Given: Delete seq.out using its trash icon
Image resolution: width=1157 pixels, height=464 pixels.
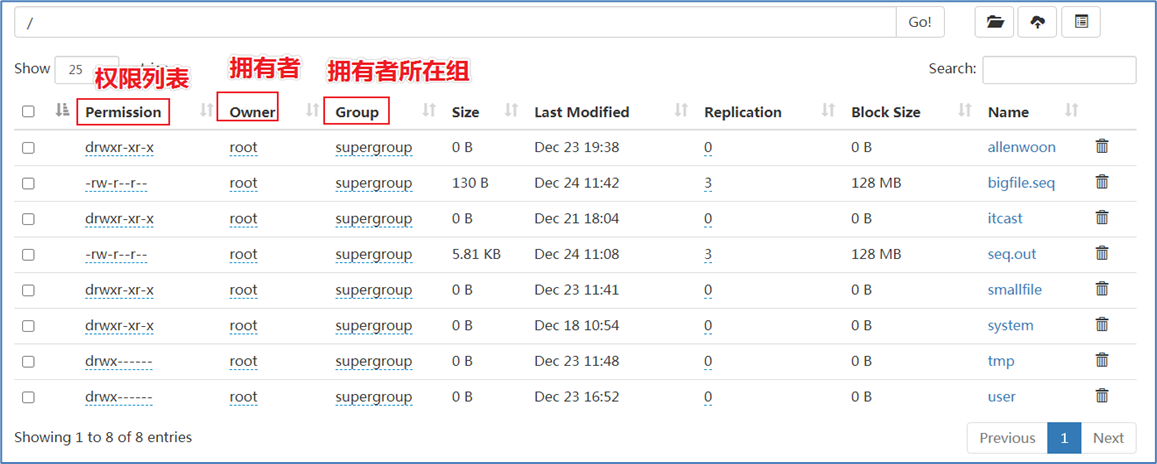Looking at the screenshot, I should coord(1102,253).
